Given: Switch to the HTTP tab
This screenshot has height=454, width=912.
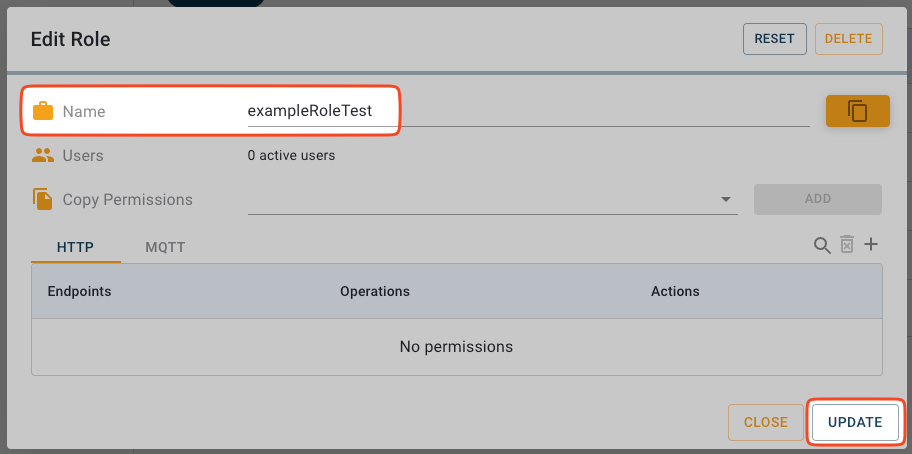Looking at the screenshot, I should [x=75, y=246].
